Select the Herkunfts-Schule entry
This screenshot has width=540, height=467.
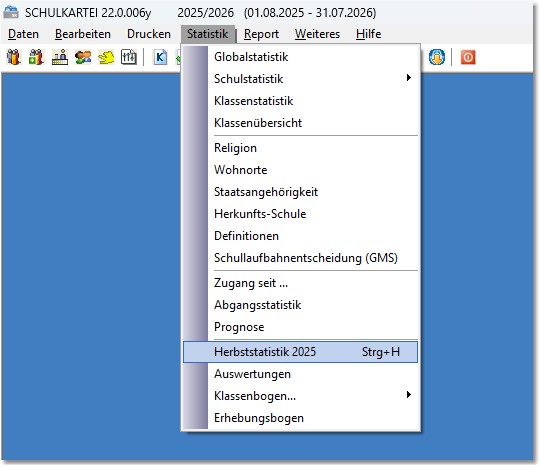pyautogui.click(x=300, y=214)
